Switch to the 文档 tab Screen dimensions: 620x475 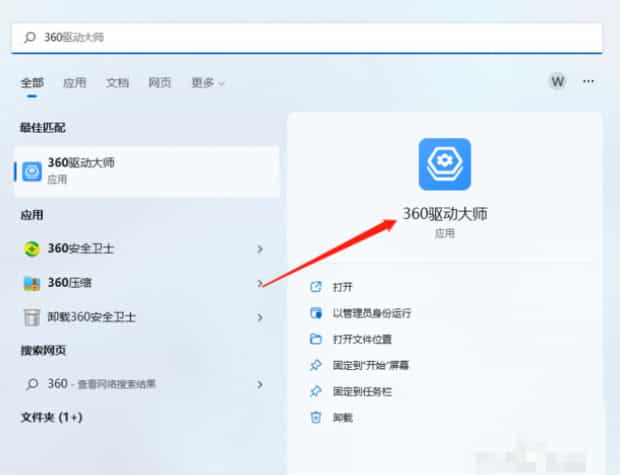pos(117,83)
